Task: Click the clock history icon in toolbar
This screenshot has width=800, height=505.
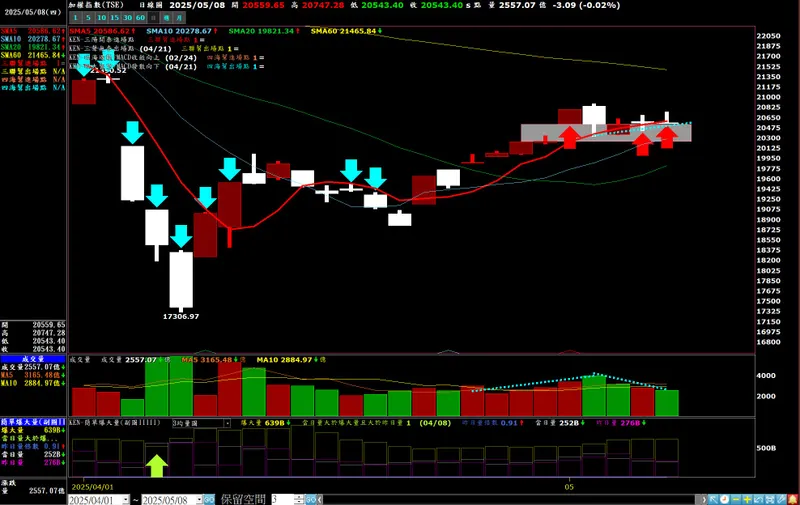Action: coord(724,499)
